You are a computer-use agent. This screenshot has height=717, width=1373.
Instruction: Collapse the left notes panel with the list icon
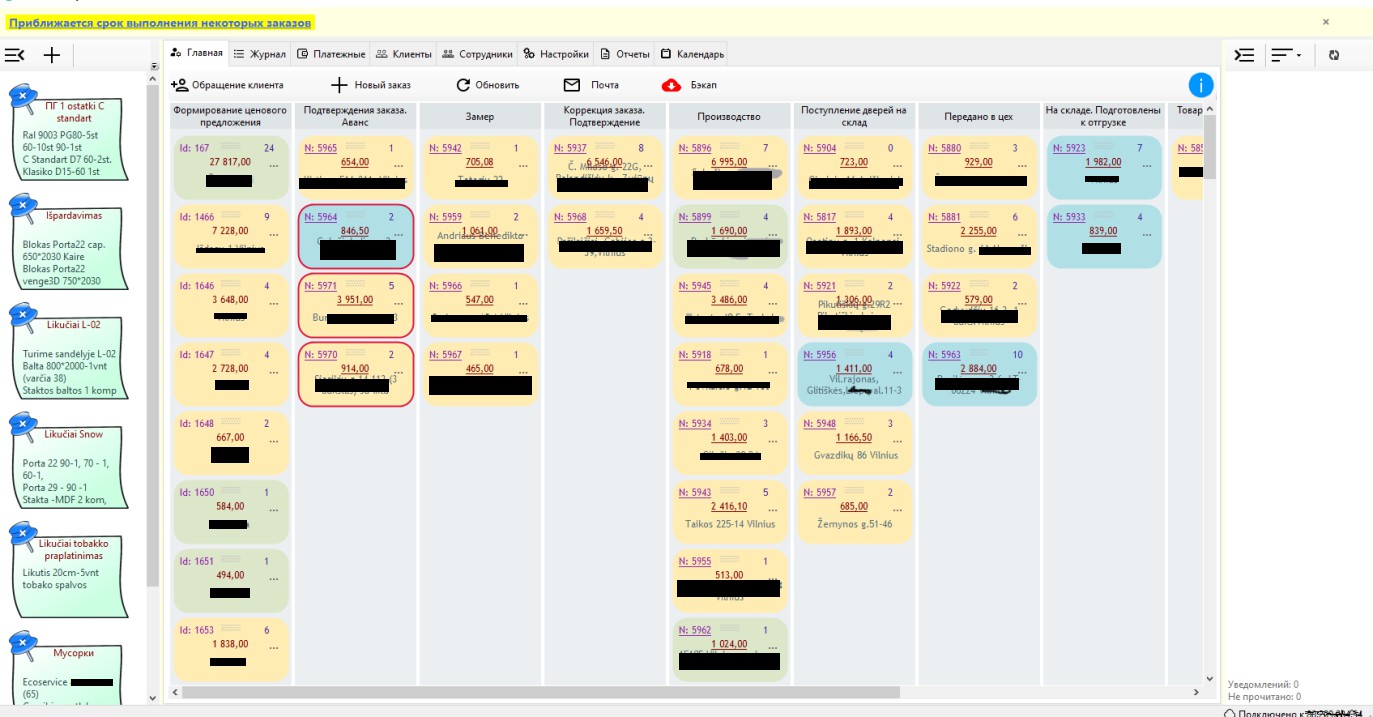[15, 55]
